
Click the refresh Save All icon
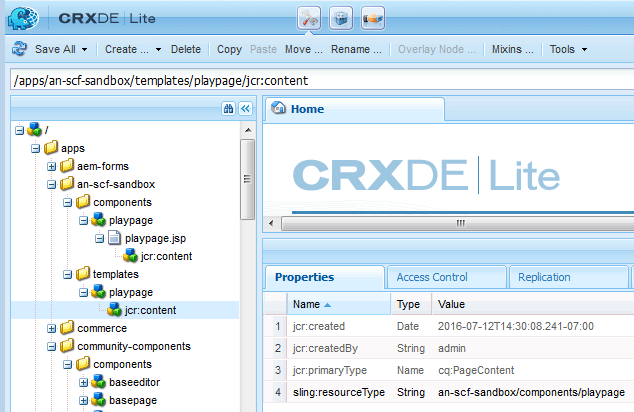click(x=19, y=49)
